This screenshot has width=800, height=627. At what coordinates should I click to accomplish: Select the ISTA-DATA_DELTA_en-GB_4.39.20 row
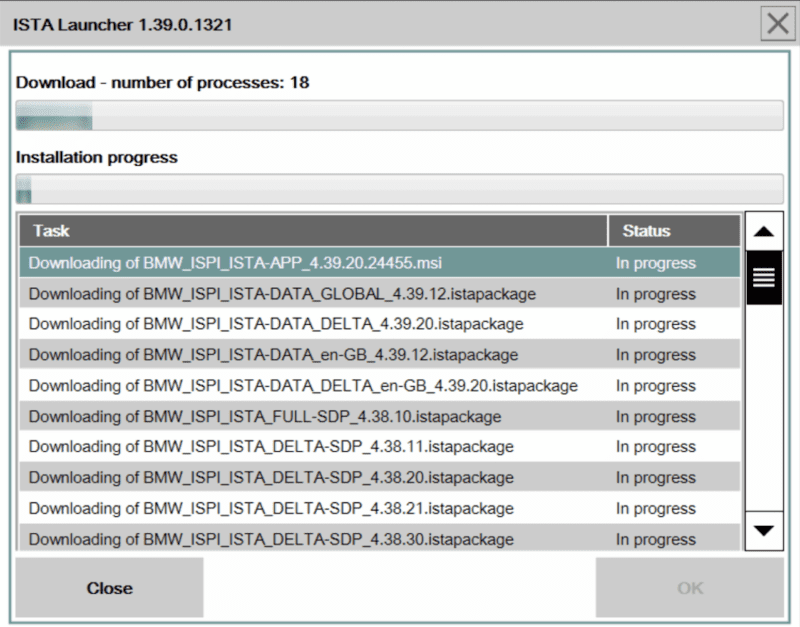[380, 386]
